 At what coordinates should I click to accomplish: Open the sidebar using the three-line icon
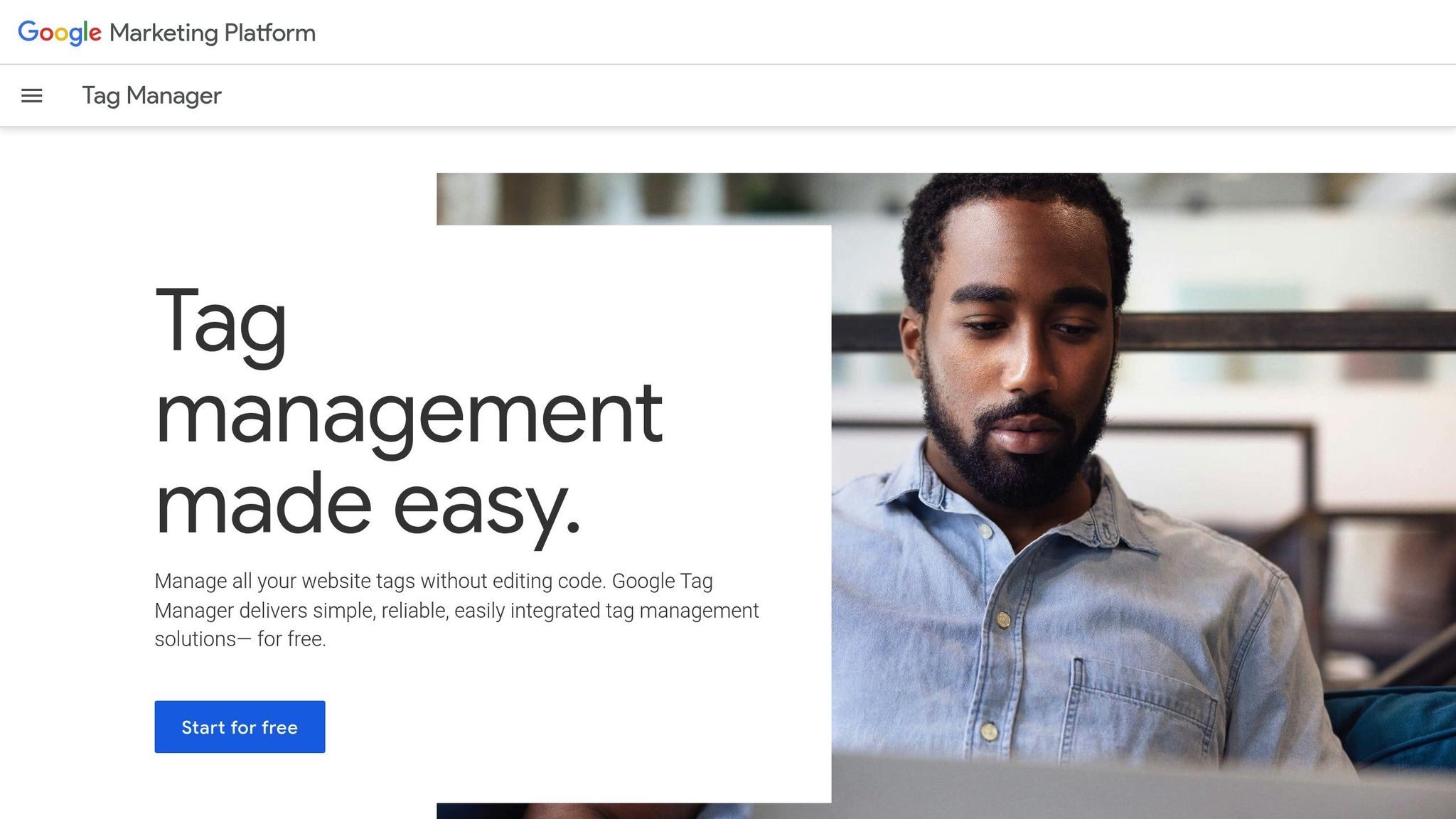(x=32, y=95)
